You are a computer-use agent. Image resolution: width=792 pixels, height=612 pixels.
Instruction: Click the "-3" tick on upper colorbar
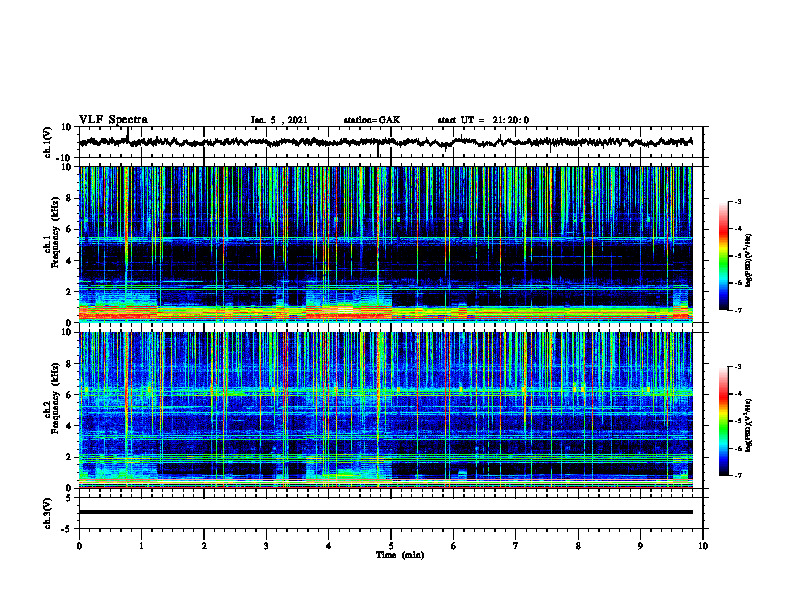coord(737,201)
